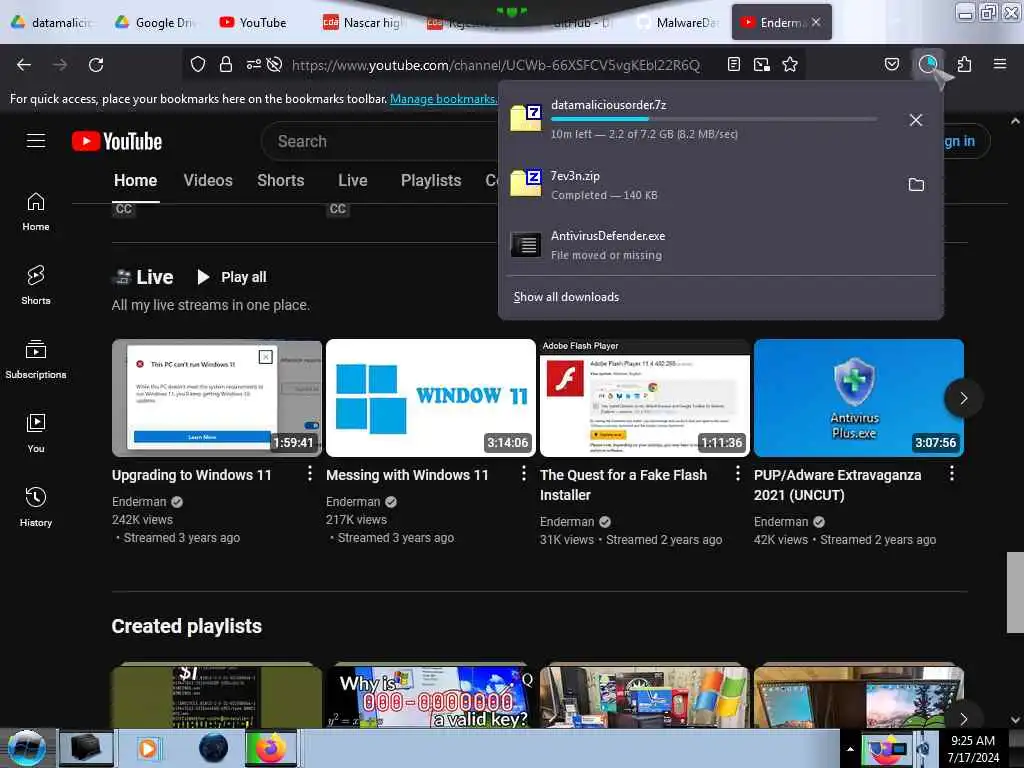Open the tracking protection shield icon
The width and height of the screenshot is (1024, 768).
[198, 64]
